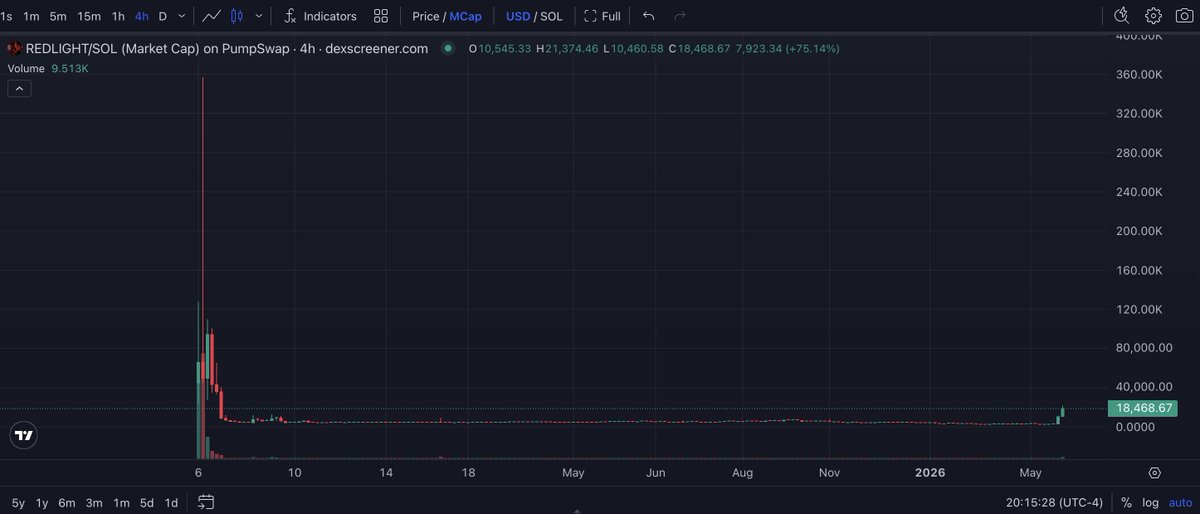Redo the last chart action

pos(680,16)
